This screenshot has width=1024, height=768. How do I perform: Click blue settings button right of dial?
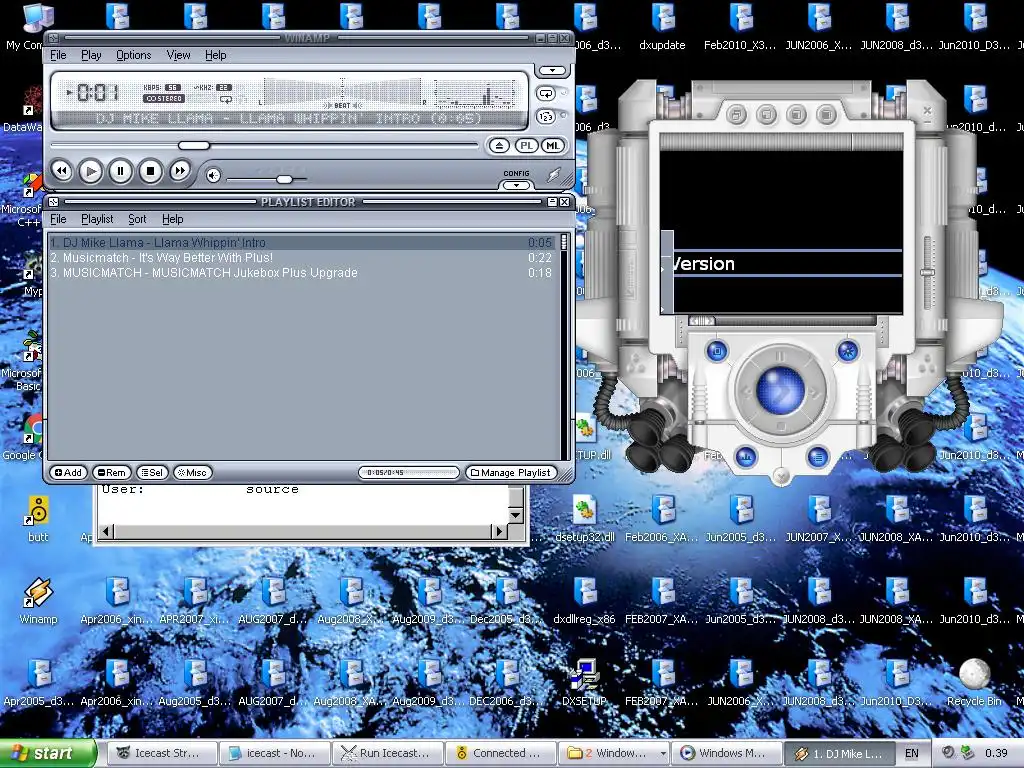point(848,351)
